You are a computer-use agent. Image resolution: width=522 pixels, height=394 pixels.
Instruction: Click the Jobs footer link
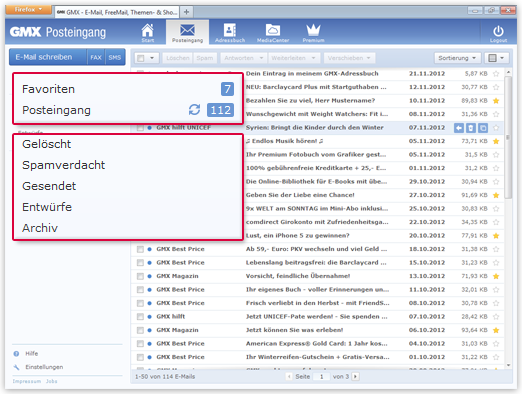51,381
